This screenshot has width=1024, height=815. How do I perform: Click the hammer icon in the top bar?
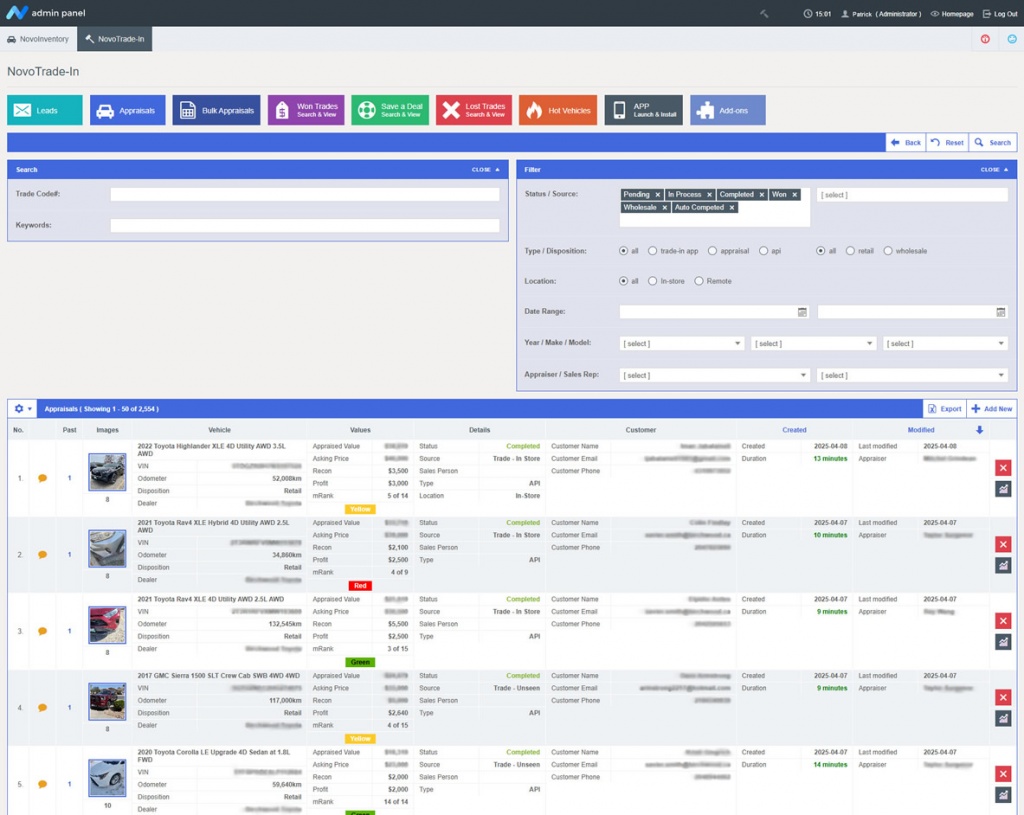[764, 13]
